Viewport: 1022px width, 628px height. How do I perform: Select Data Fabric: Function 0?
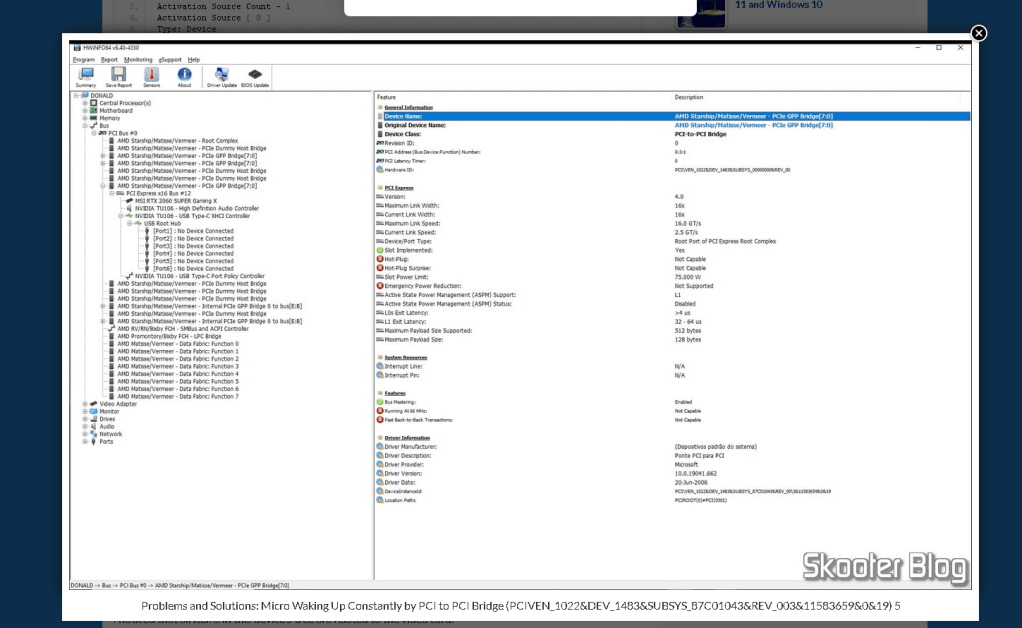178,344
